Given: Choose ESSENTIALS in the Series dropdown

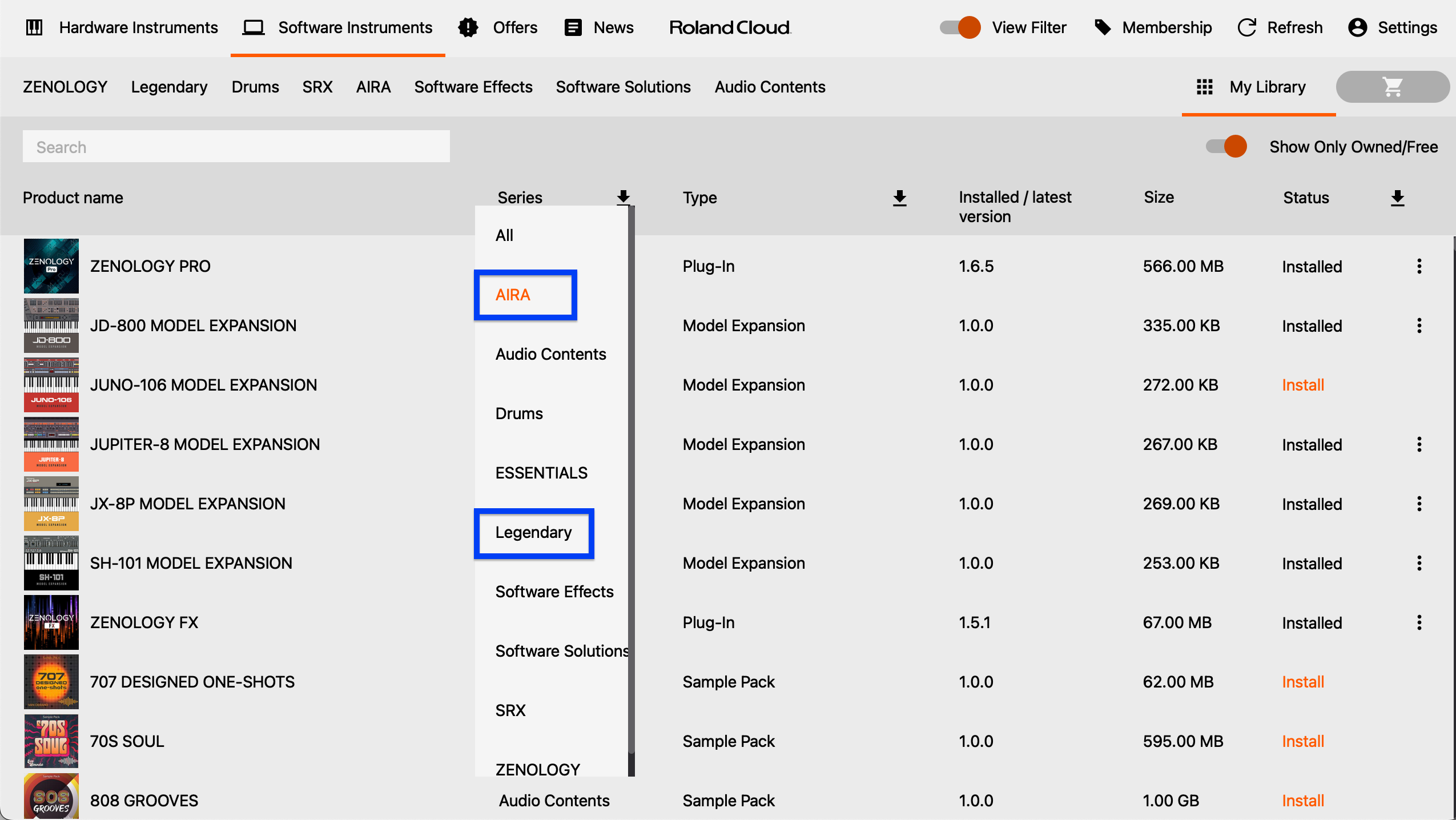Looking at the screenshot, I should (x=552, y=473).
